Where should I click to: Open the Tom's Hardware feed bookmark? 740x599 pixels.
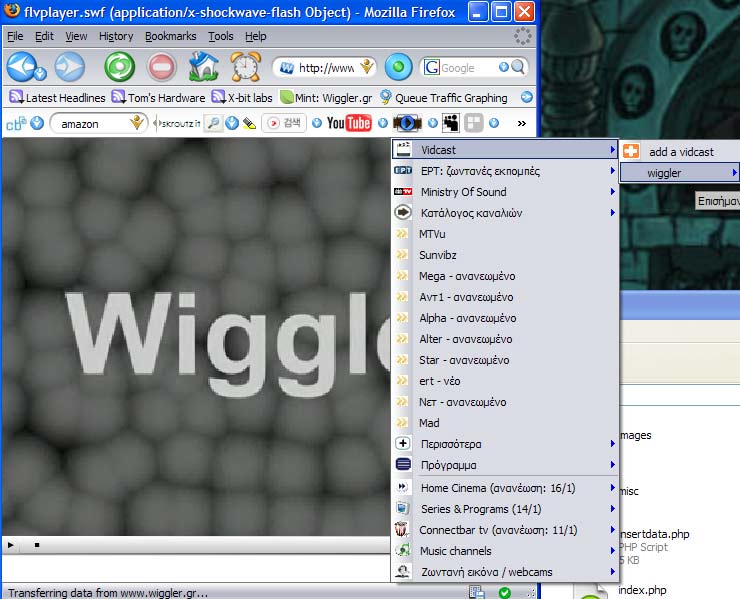pos(158,98)
